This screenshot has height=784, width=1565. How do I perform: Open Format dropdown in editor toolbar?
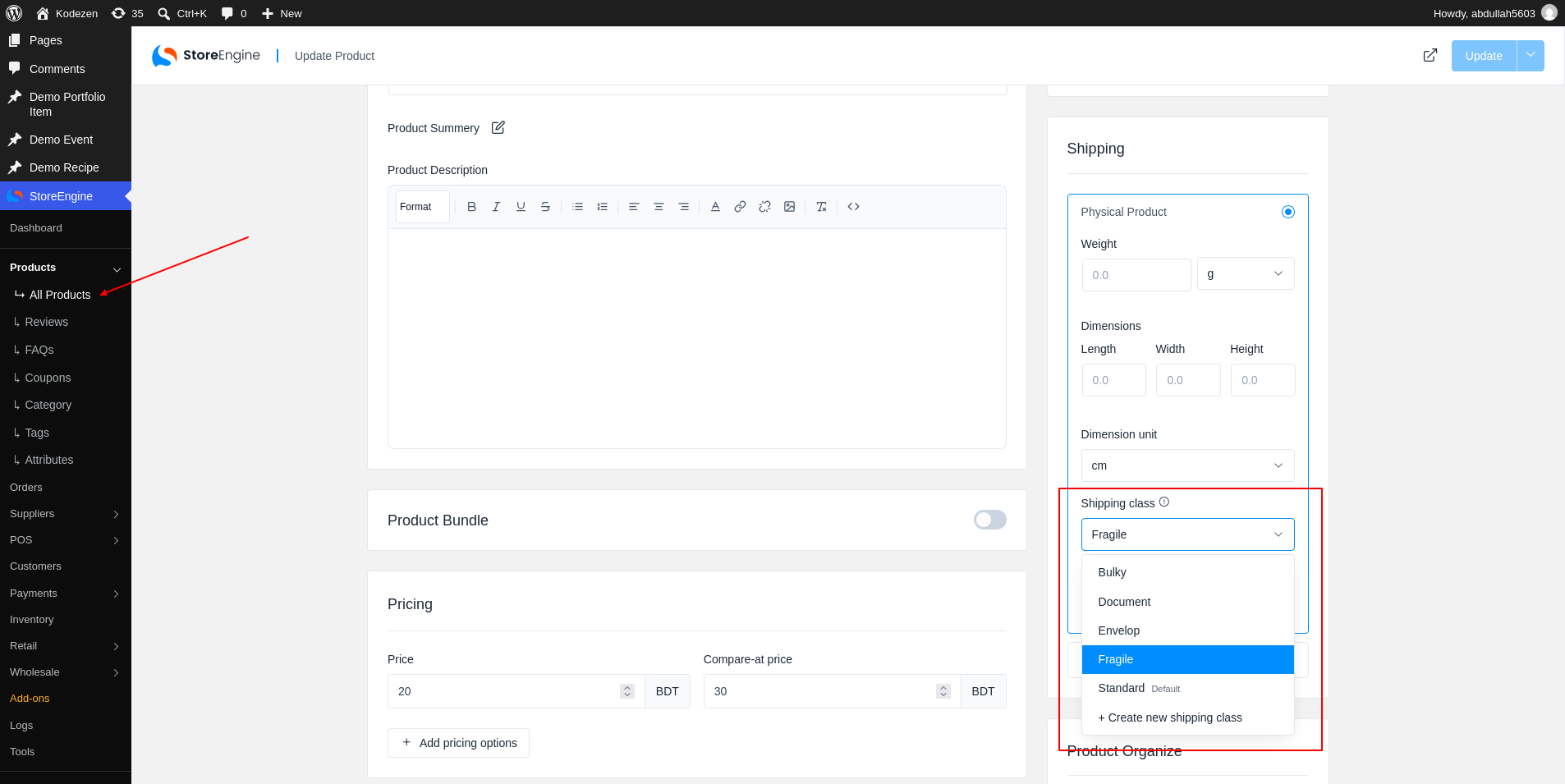coord(423,207)
